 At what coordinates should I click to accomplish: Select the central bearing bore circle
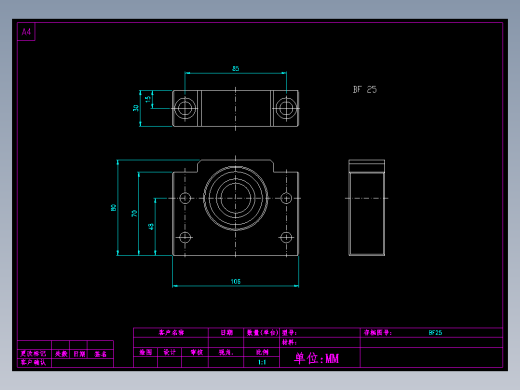236,198
